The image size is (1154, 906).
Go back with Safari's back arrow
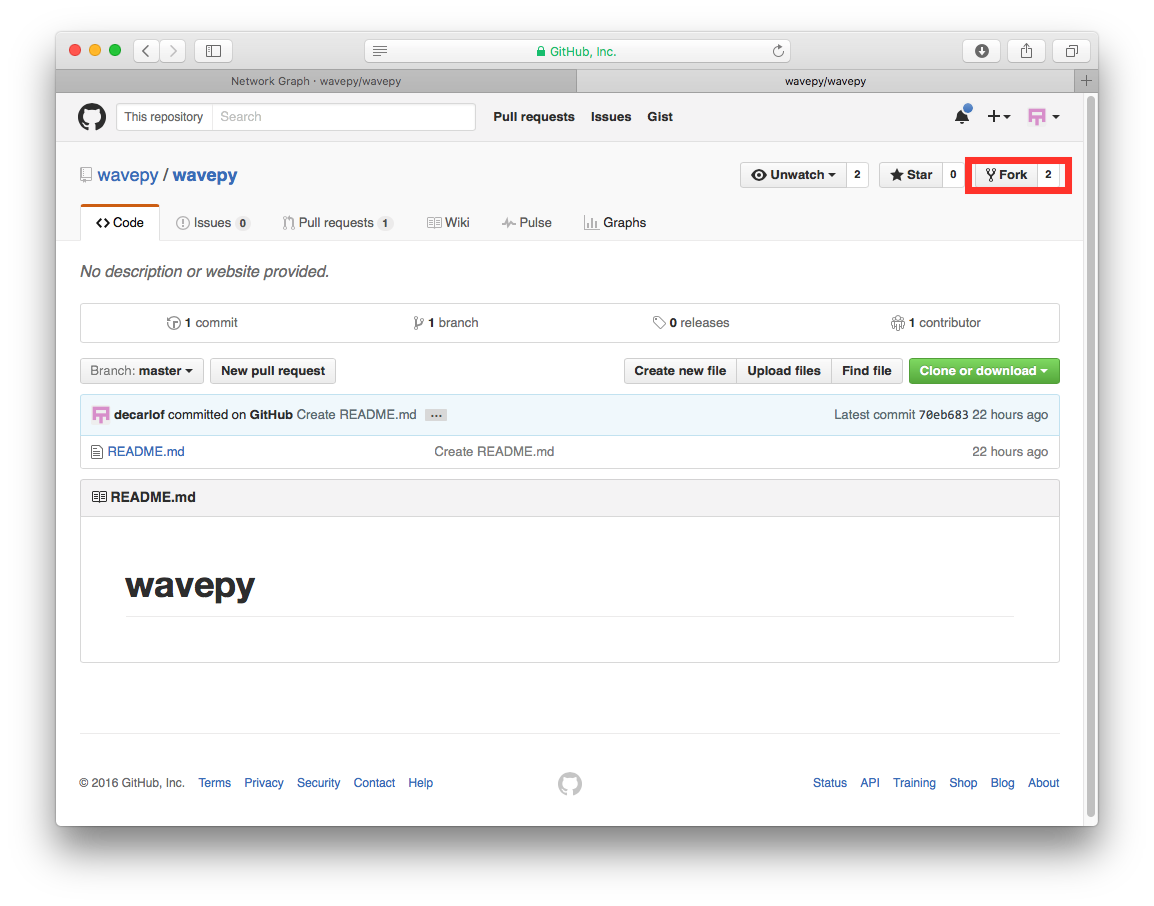(x=146, y=51)
